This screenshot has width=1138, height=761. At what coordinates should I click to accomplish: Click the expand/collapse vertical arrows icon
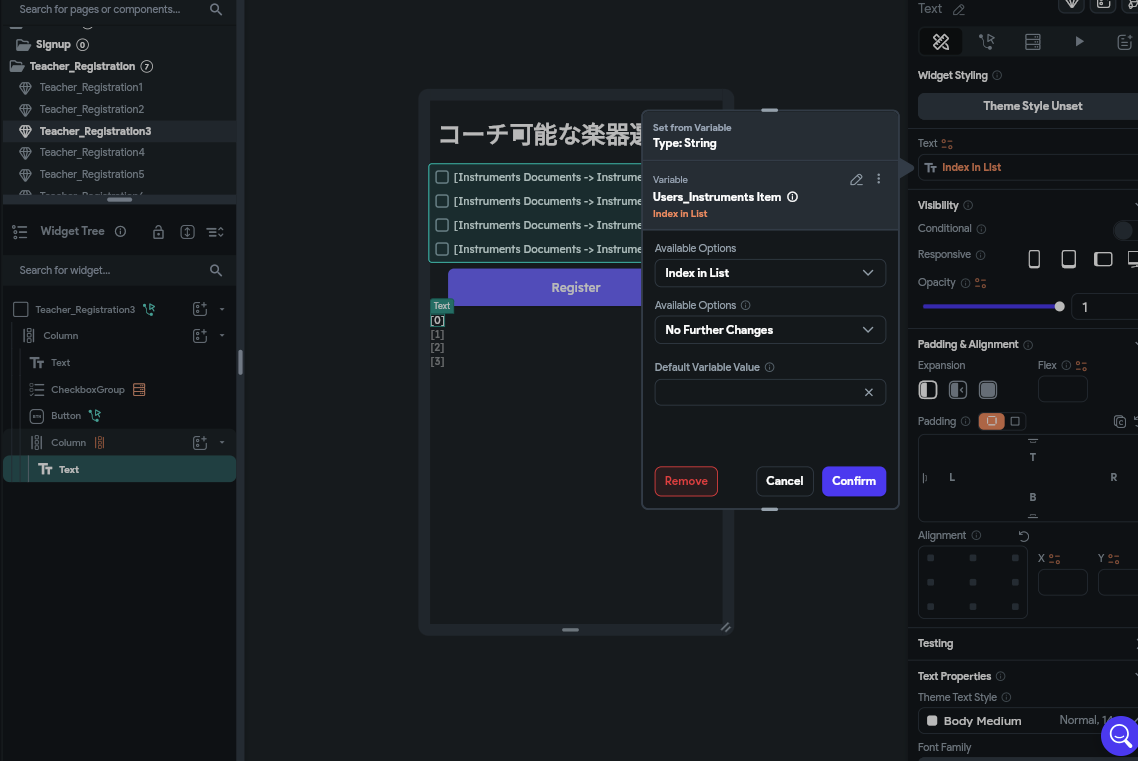(187, 232)
